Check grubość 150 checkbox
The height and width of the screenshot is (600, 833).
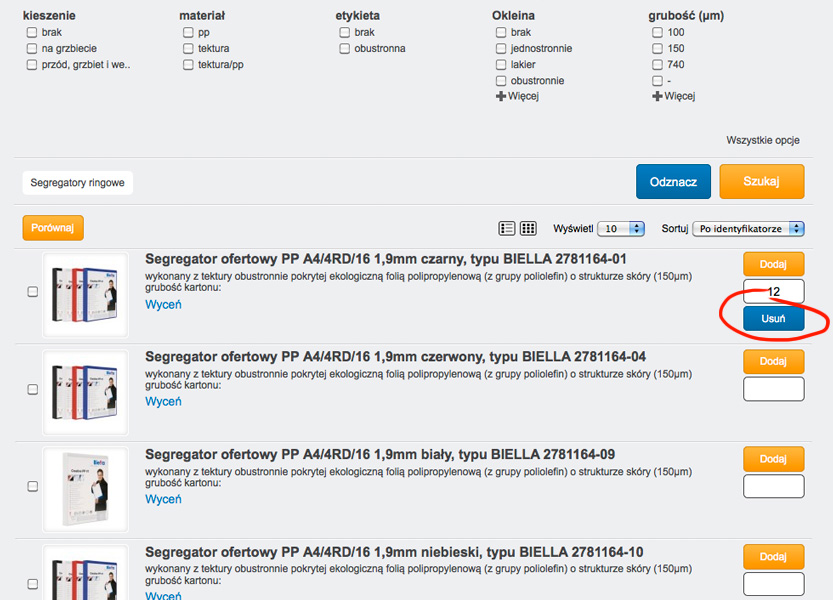click(657, 49)
